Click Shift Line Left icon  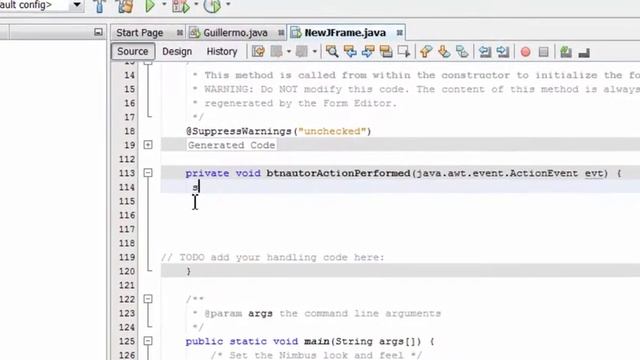(485, 51)
